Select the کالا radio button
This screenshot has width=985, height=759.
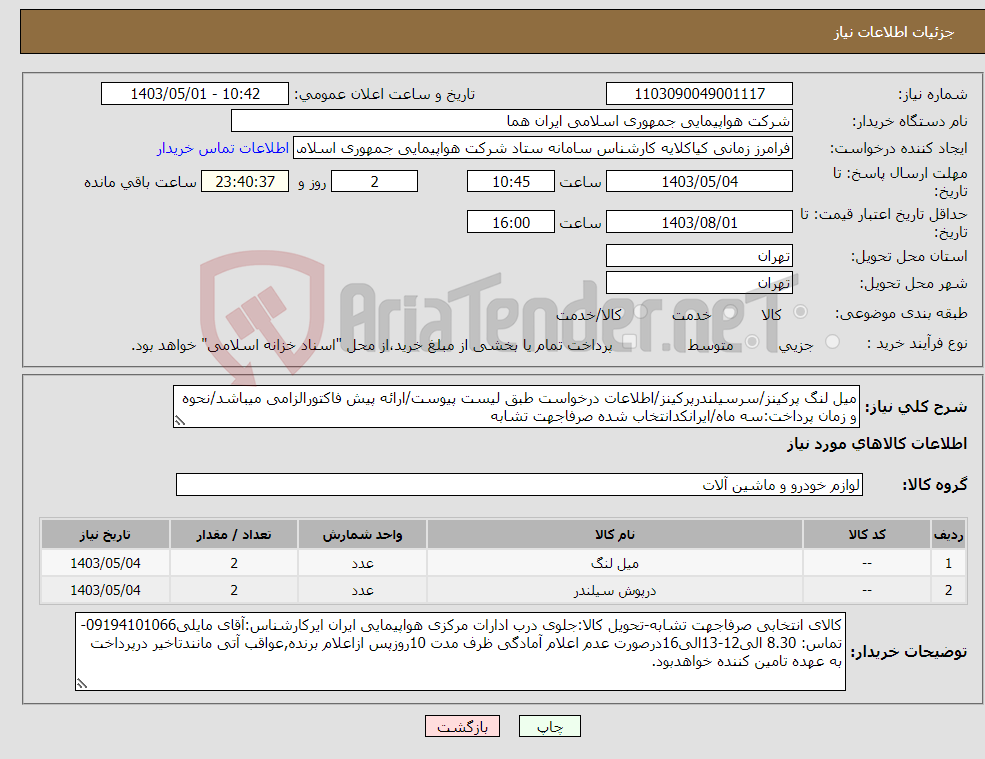click(800, 312)
